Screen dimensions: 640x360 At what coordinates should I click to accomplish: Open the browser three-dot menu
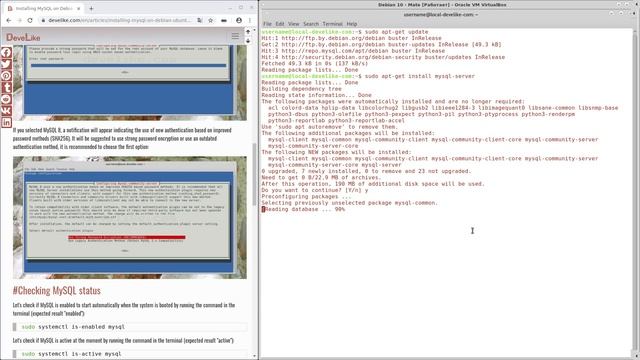click(250, 20)
